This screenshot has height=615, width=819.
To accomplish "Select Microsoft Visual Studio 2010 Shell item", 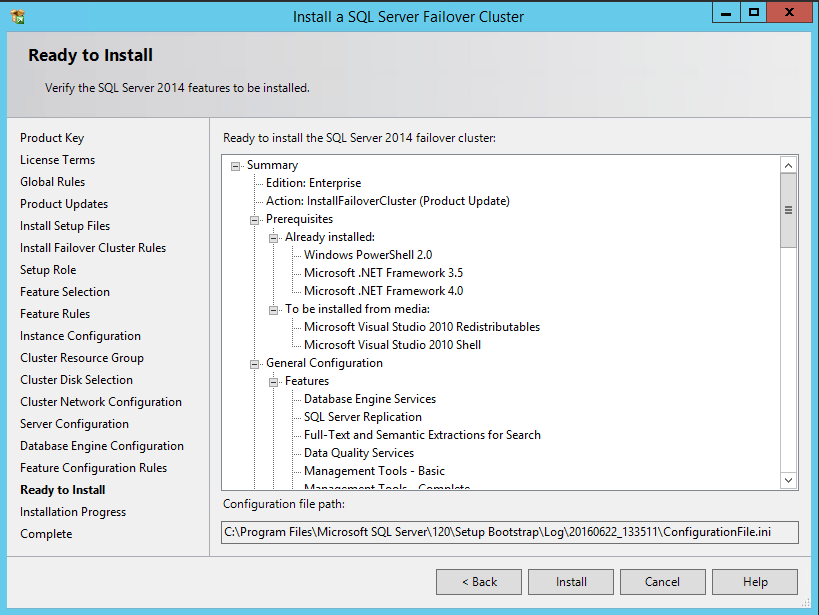I will click(392, 345).
